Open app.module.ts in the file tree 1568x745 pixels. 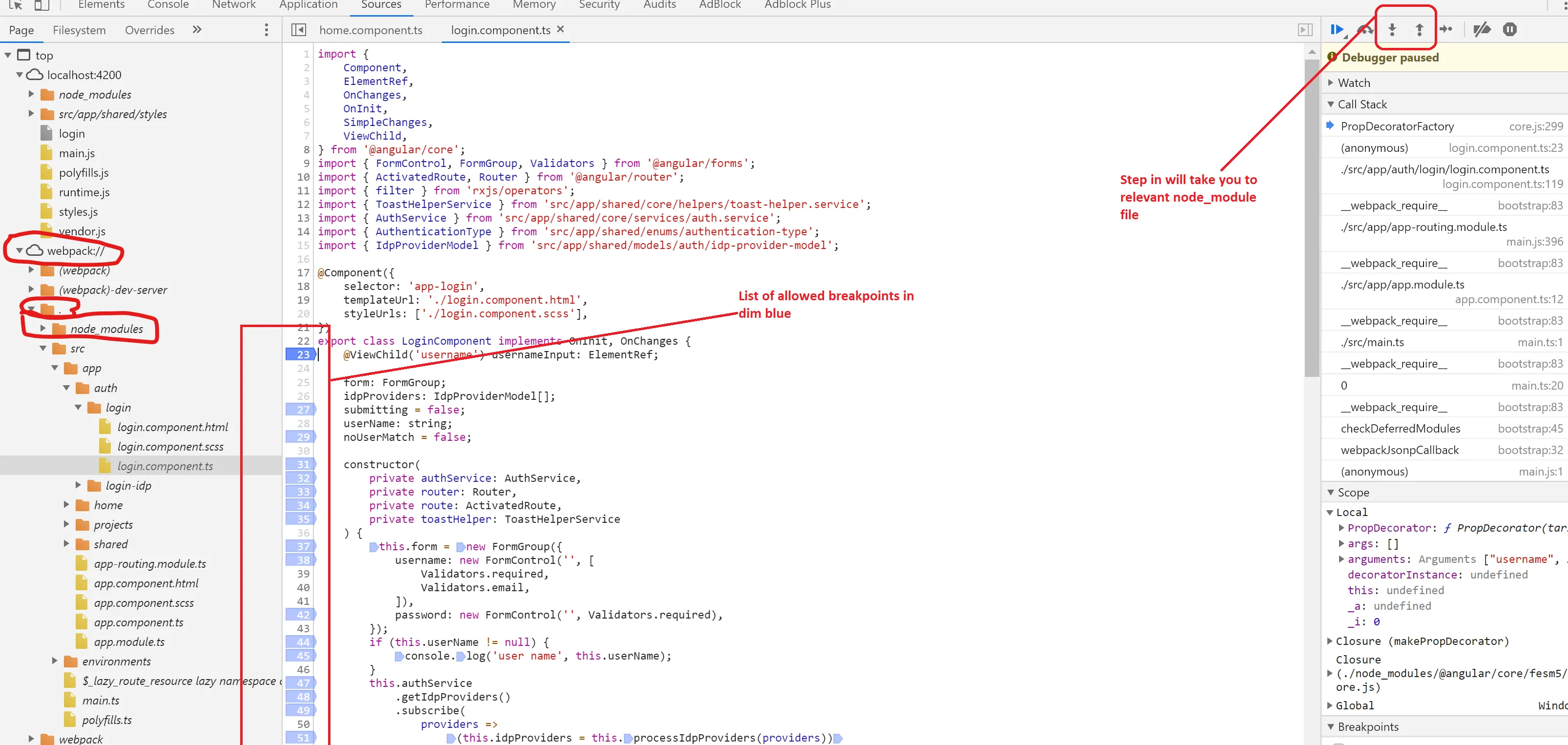coord(129,642)
